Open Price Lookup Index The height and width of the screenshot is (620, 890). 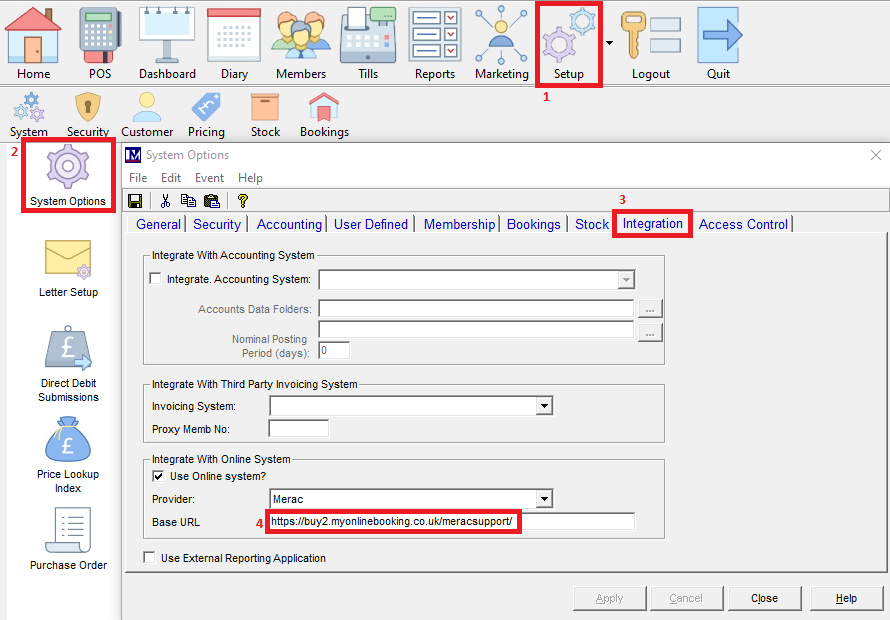pyautogui.click(x=68, y=455)
